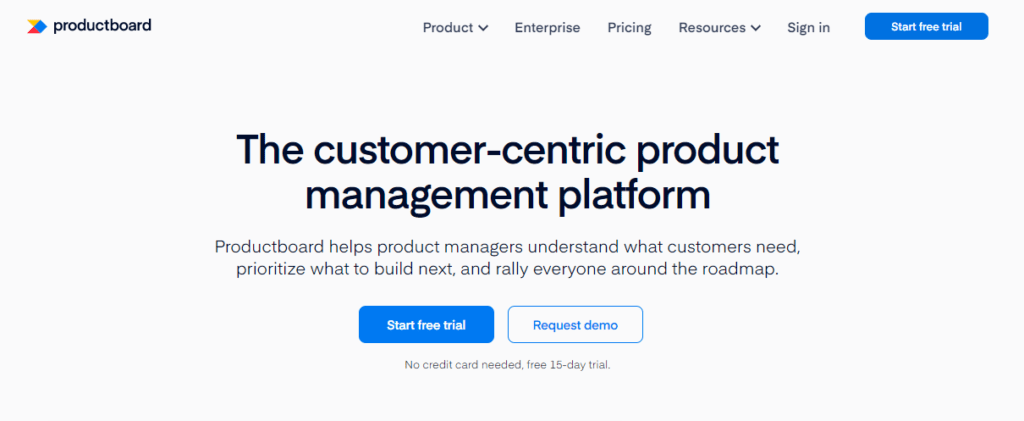Expand the chevron beside Resources
Screen dimensions: 1024x421
coord(755,28)
